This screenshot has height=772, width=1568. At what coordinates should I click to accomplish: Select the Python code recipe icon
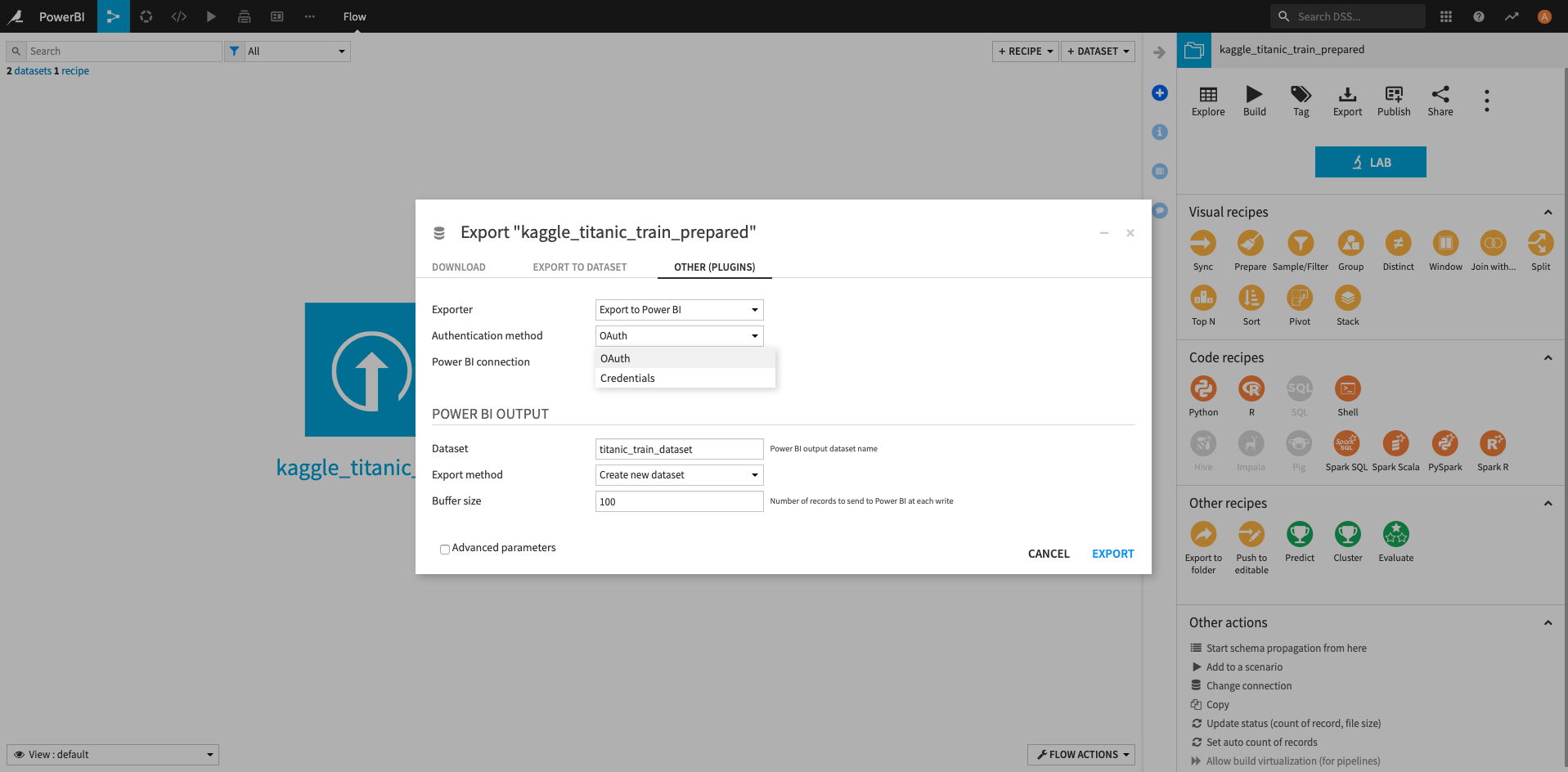[1203, 389]
